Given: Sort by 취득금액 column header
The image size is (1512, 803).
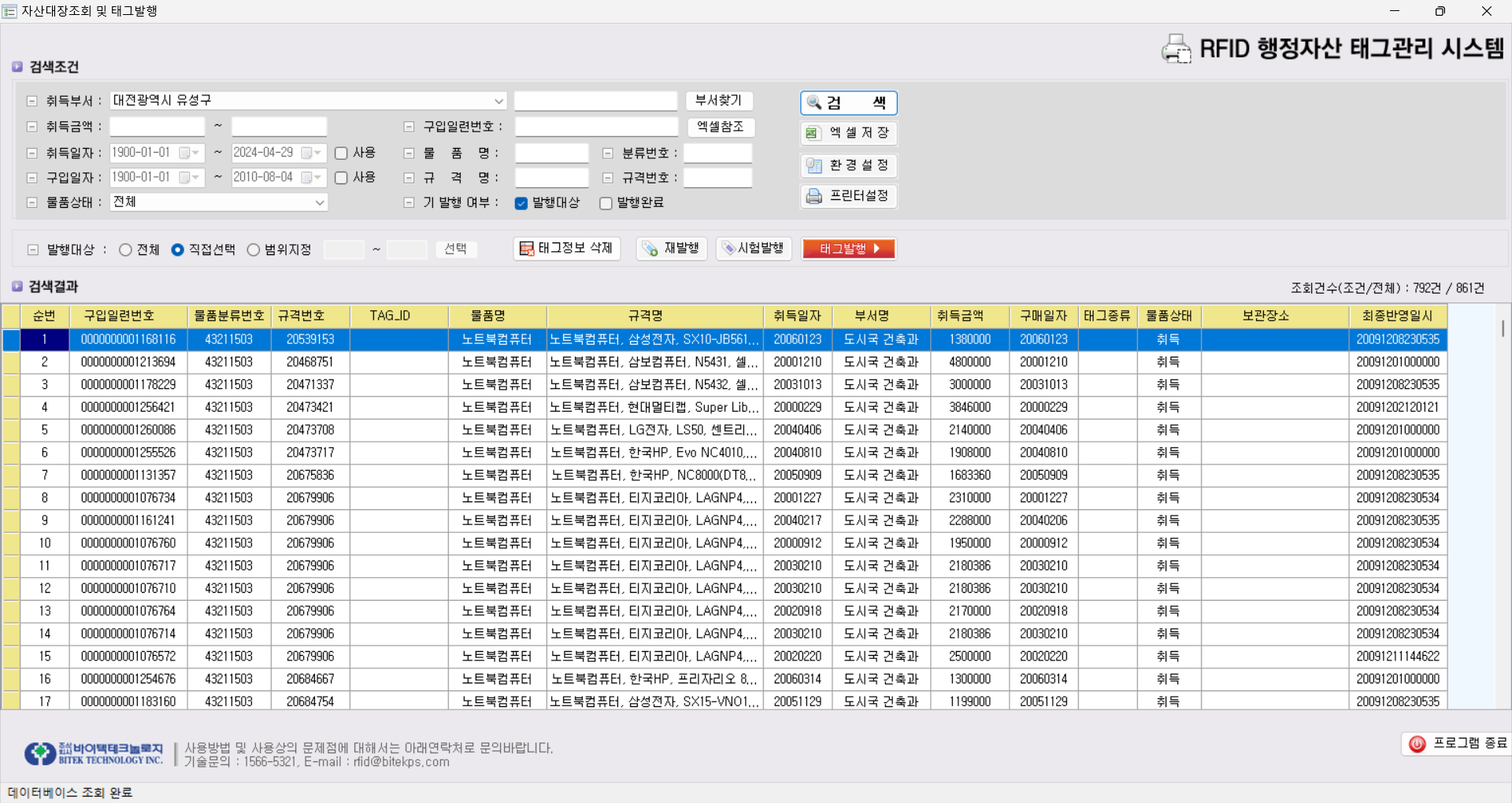Looking at the screenshot, I should point(969,316).
